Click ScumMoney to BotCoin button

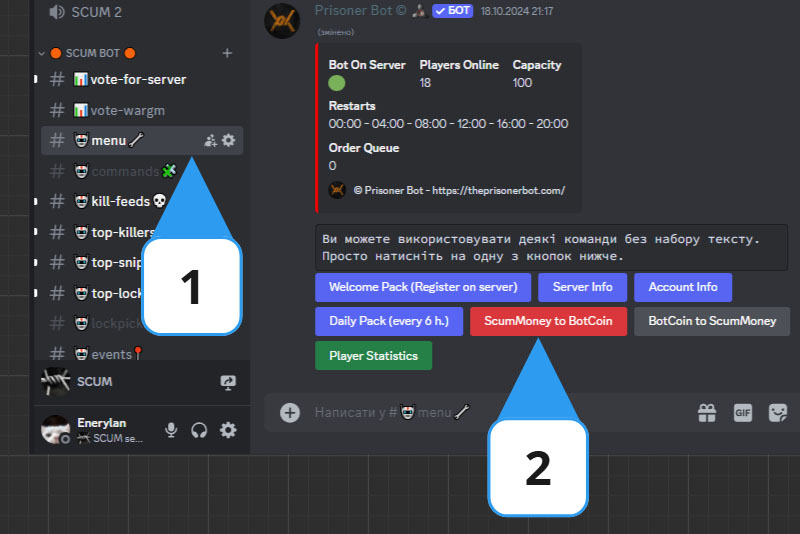click(548, 321)
